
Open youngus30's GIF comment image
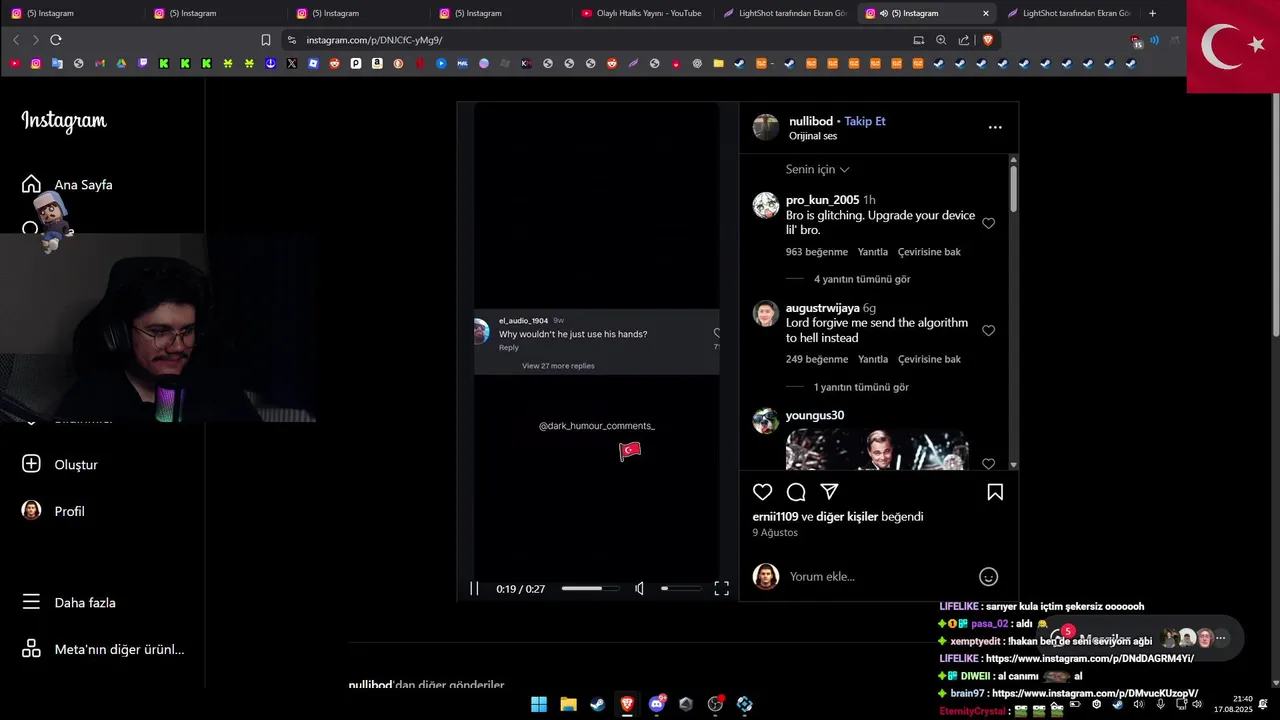pos(877,450)
